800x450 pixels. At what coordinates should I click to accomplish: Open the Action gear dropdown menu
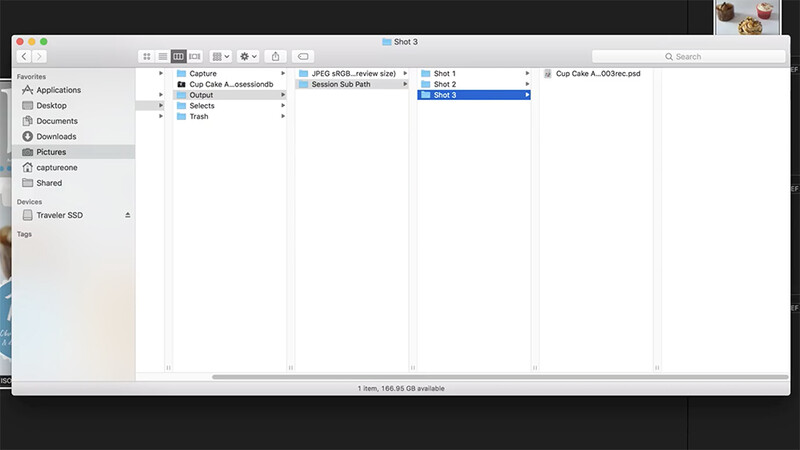[248, 57]
